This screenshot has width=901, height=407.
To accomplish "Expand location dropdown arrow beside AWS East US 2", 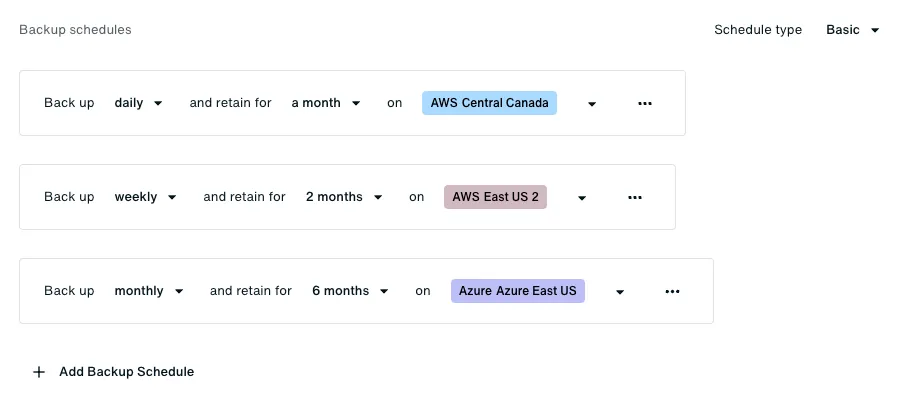I will coord(582,198).
